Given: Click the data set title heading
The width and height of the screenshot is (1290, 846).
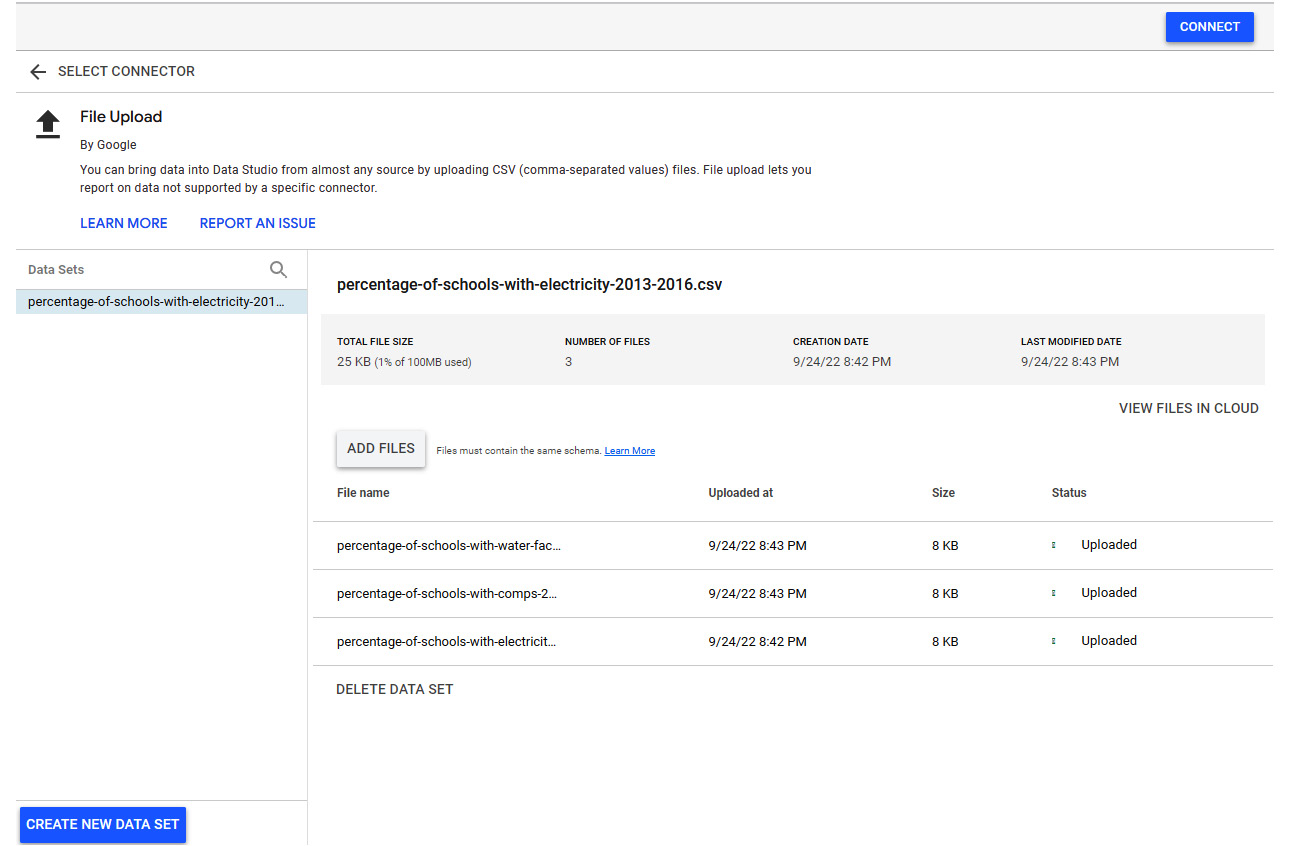Looking at the screenshot, I should [x=529, y=285].
